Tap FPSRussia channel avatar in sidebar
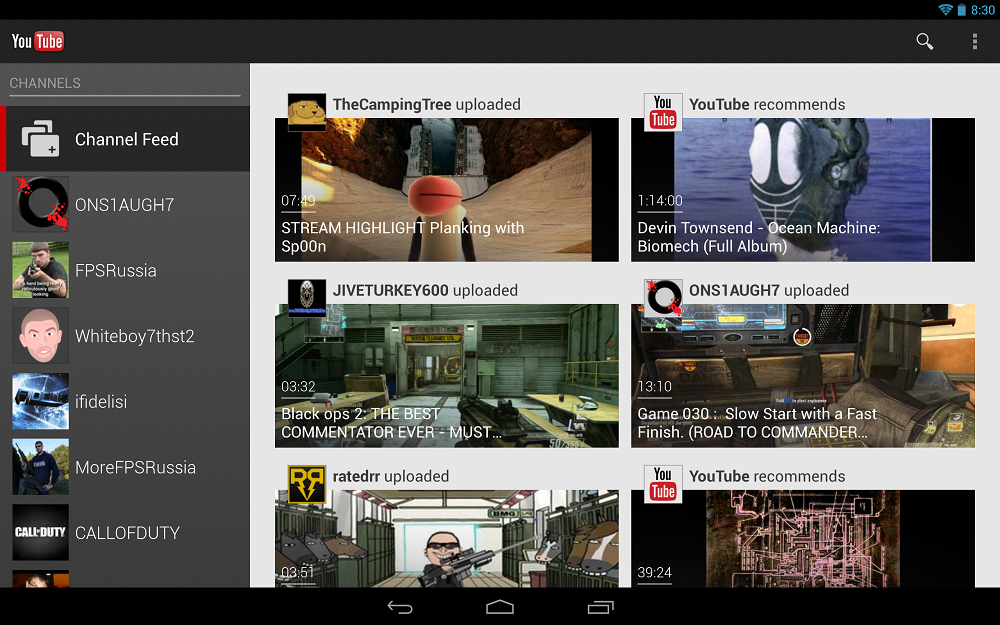 click(41, 270)
